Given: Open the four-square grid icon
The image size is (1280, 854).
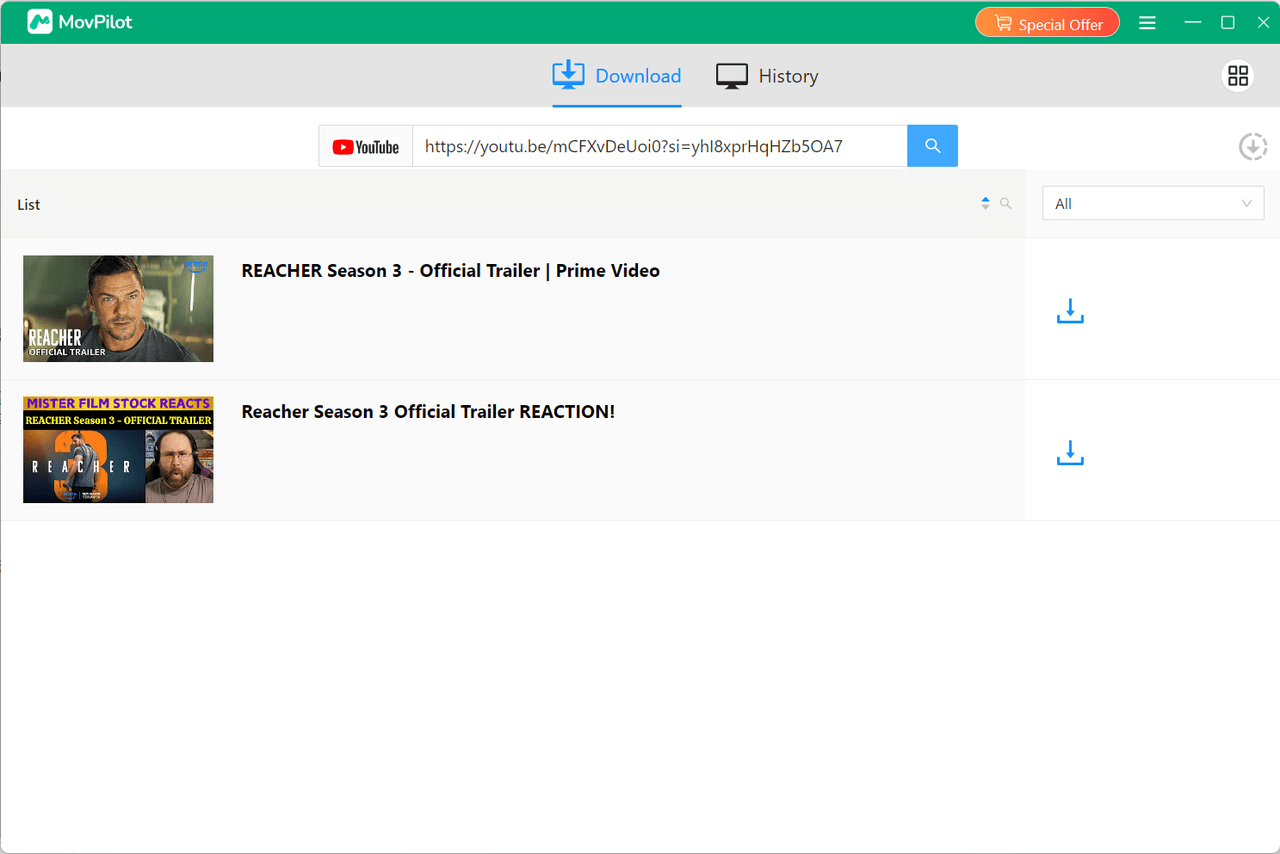Looking at the screenshot, I should [x=1238, y=76].
